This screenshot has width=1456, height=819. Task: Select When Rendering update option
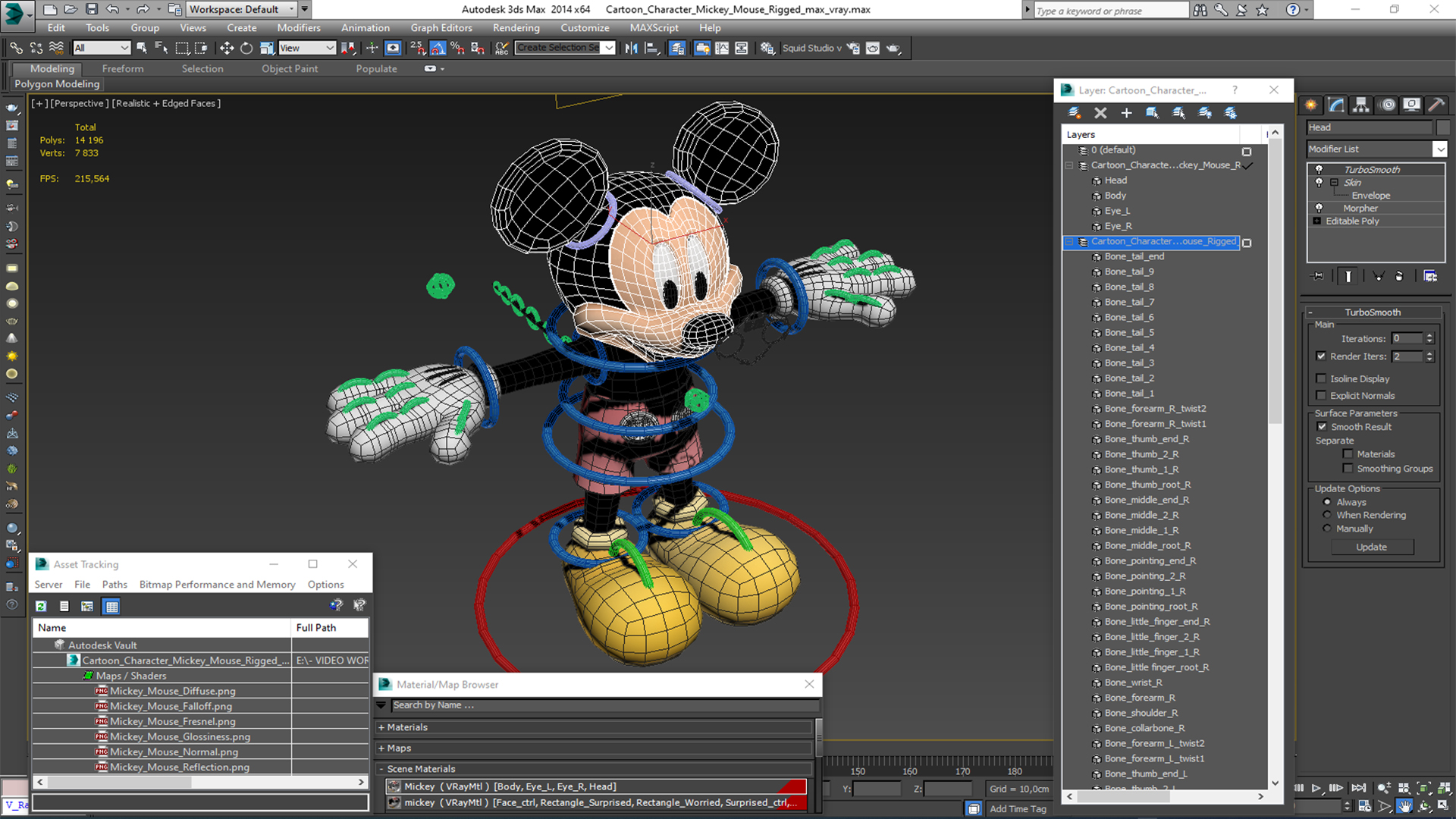[x=1327, y=515]
